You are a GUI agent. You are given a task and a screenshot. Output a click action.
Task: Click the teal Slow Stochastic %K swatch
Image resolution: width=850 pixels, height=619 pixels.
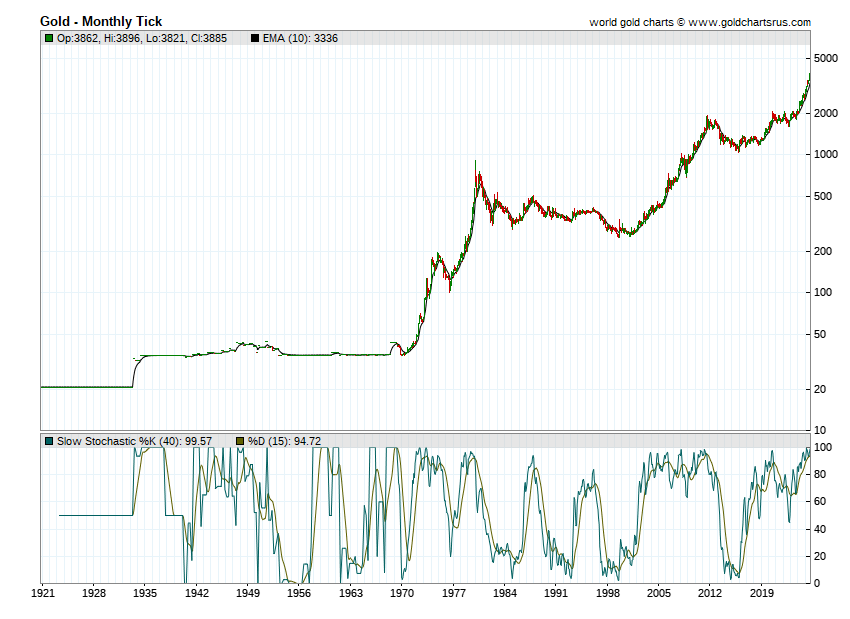pyautogui.click(x=49, y=441)
